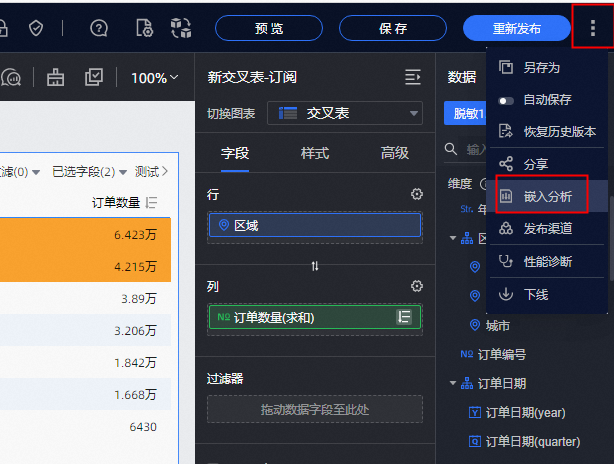Click the sort icon in 订单数量(求和) field
This screenshot has width=614, height=464.
coord(405,317)
